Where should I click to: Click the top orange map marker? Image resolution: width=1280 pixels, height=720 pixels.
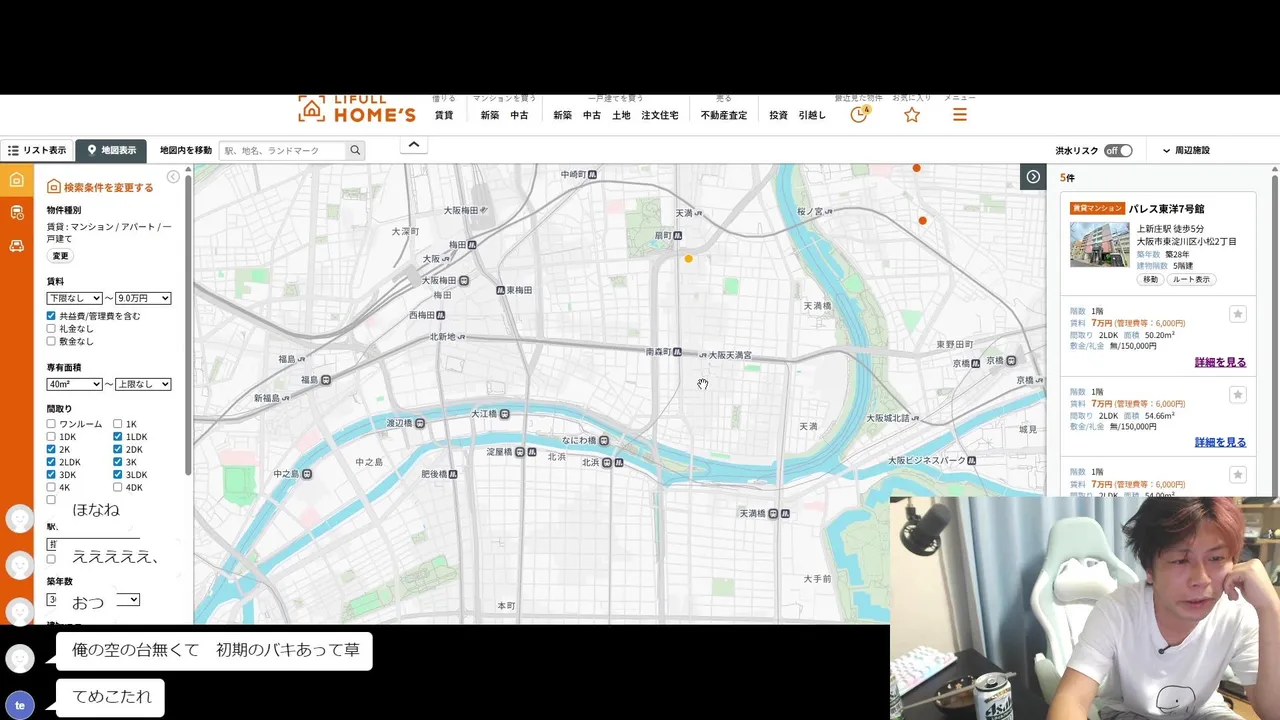[916, 168]
